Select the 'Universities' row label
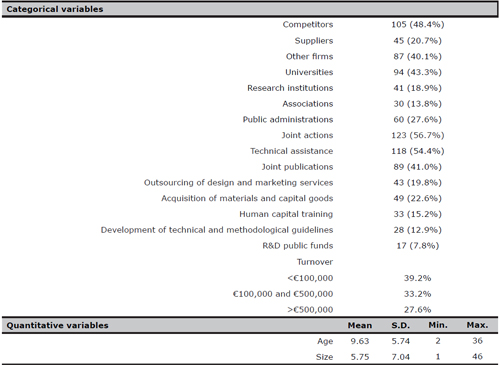Screen dimensions: 500x365 (309, 72)
